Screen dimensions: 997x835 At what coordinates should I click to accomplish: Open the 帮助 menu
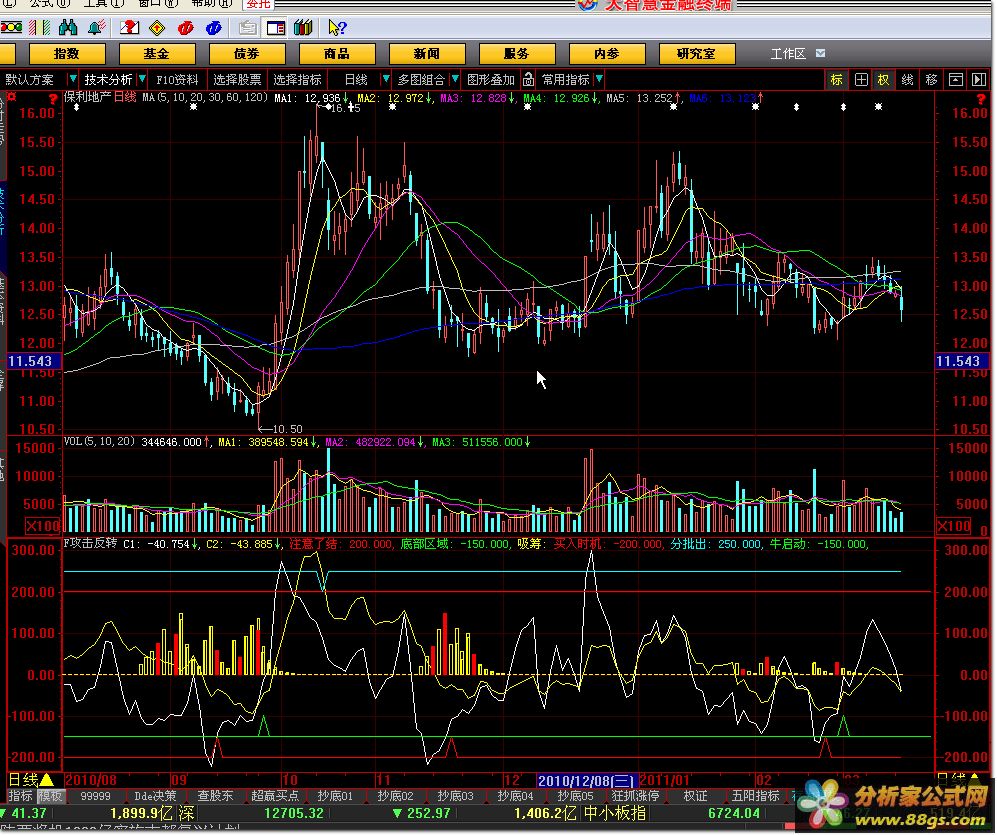[212, 3]
